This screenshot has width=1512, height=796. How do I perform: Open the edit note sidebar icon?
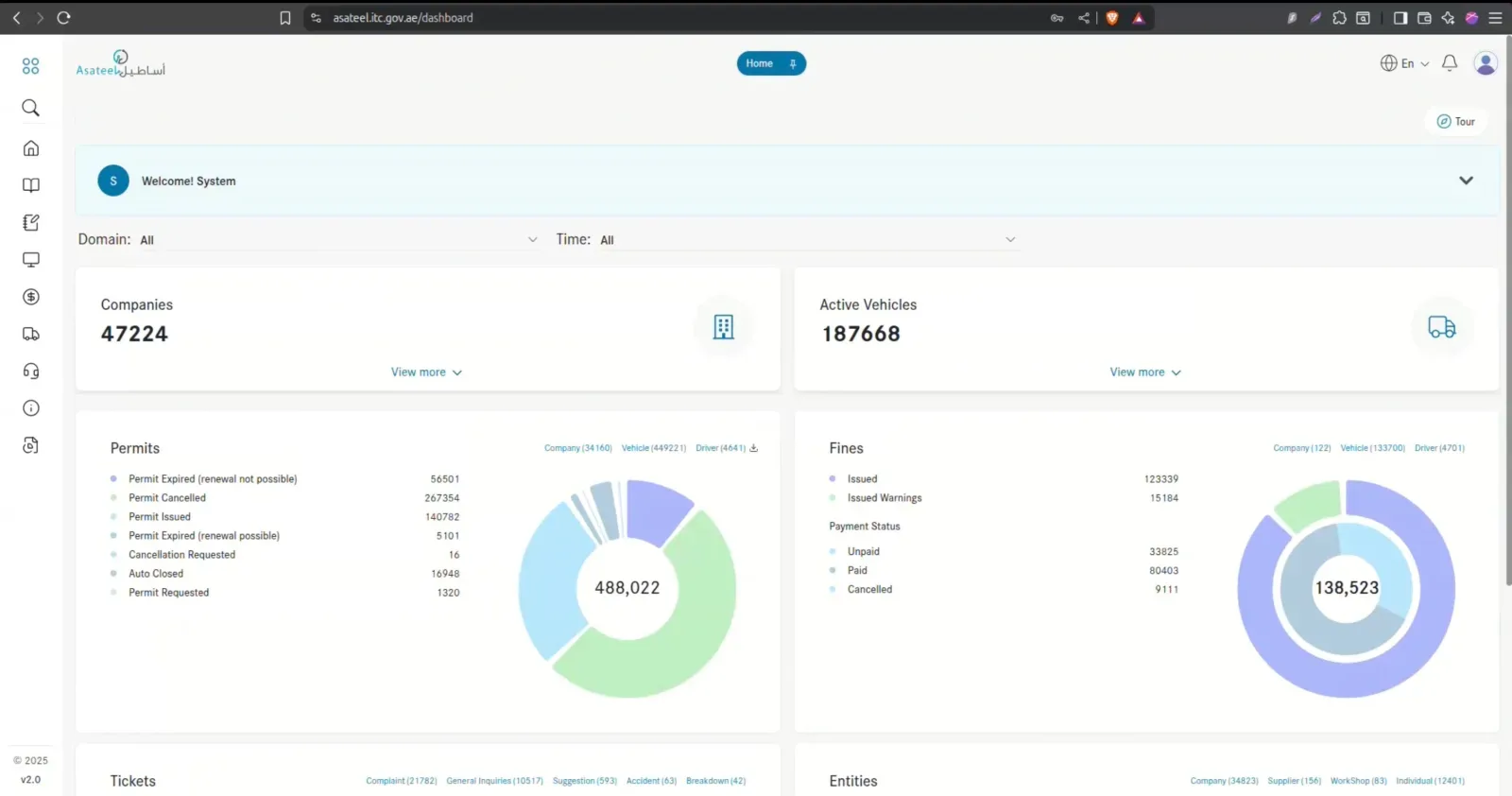[30, 222]
